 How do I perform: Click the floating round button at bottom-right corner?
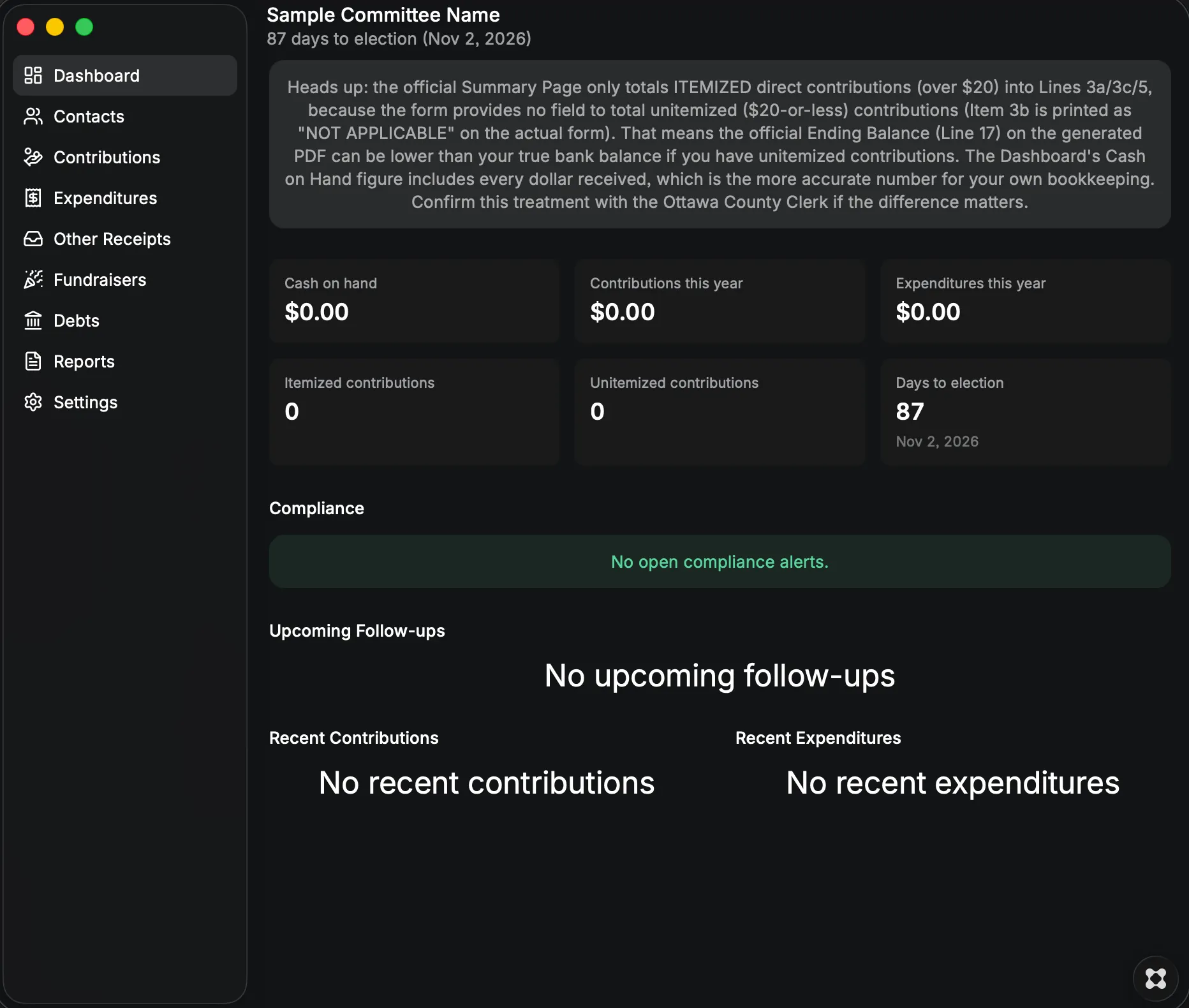pos(1155,978)
